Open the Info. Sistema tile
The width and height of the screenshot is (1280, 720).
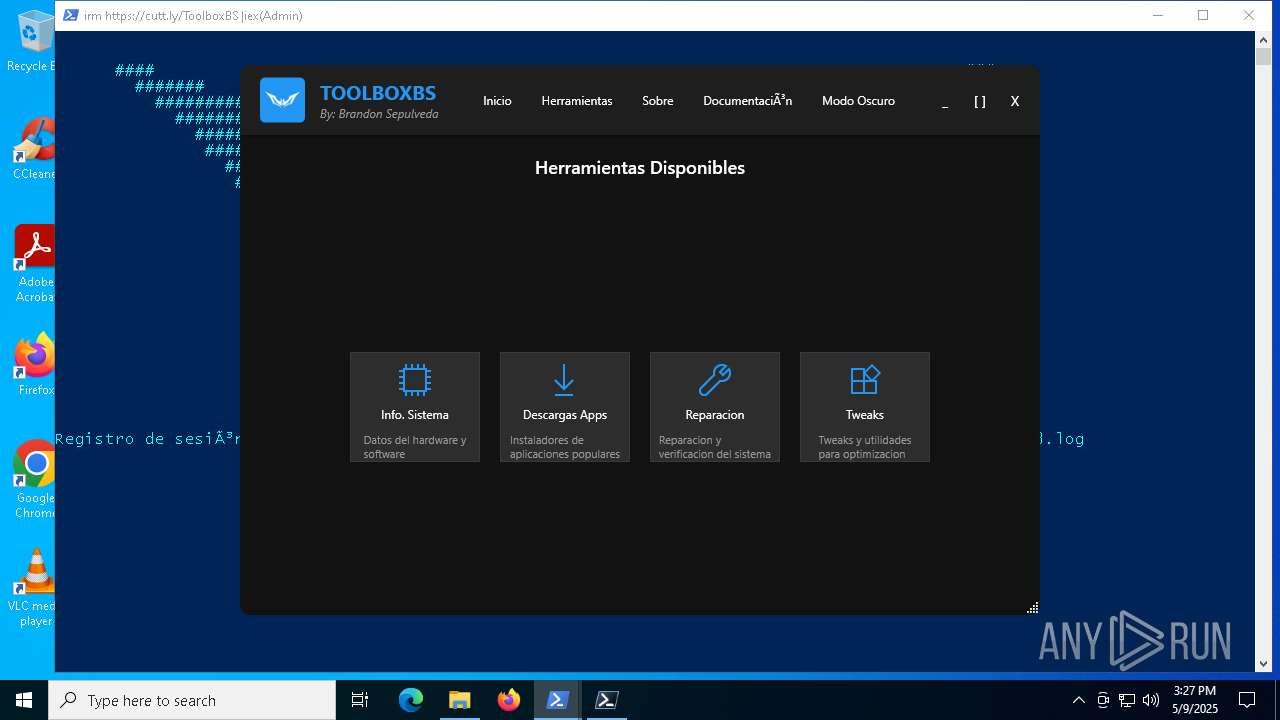coord(415,407)
